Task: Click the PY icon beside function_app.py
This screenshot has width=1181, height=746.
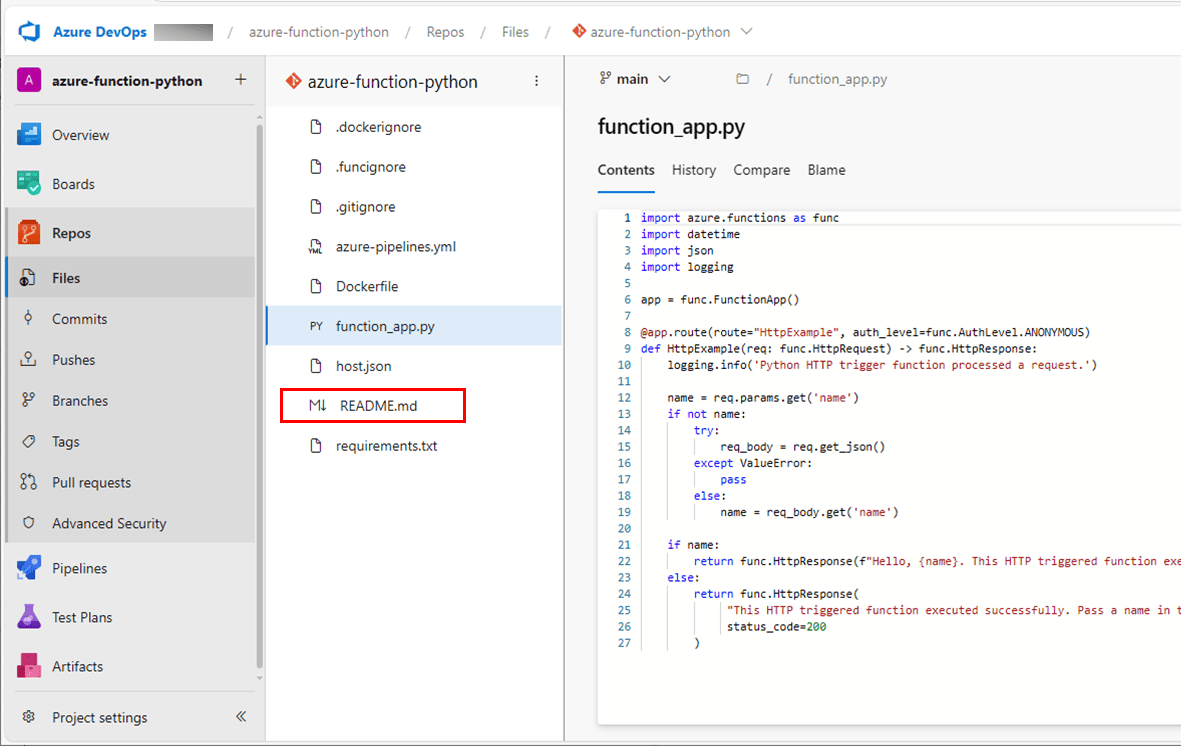Action: [x=316, y=326]
